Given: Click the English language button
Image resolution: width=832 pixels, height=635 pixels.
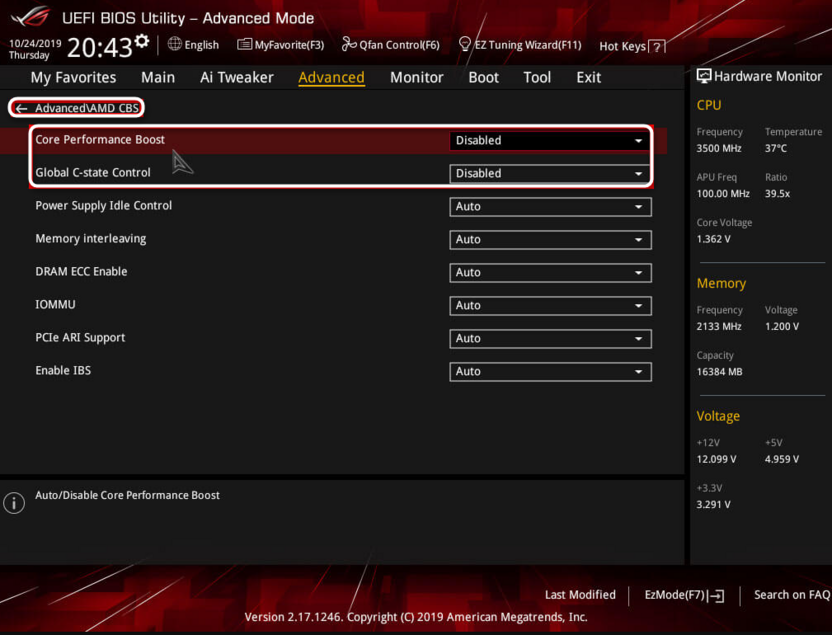Looking at the screenshot, I should pyautogui.click(x=202, y=45).
